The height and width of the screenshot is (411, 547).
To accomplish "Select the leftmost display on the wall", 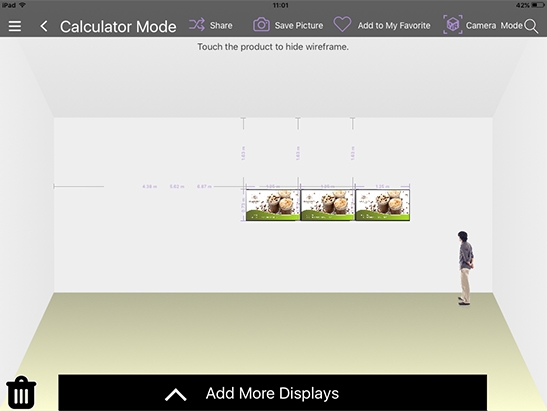I will (x=273, y=205).
